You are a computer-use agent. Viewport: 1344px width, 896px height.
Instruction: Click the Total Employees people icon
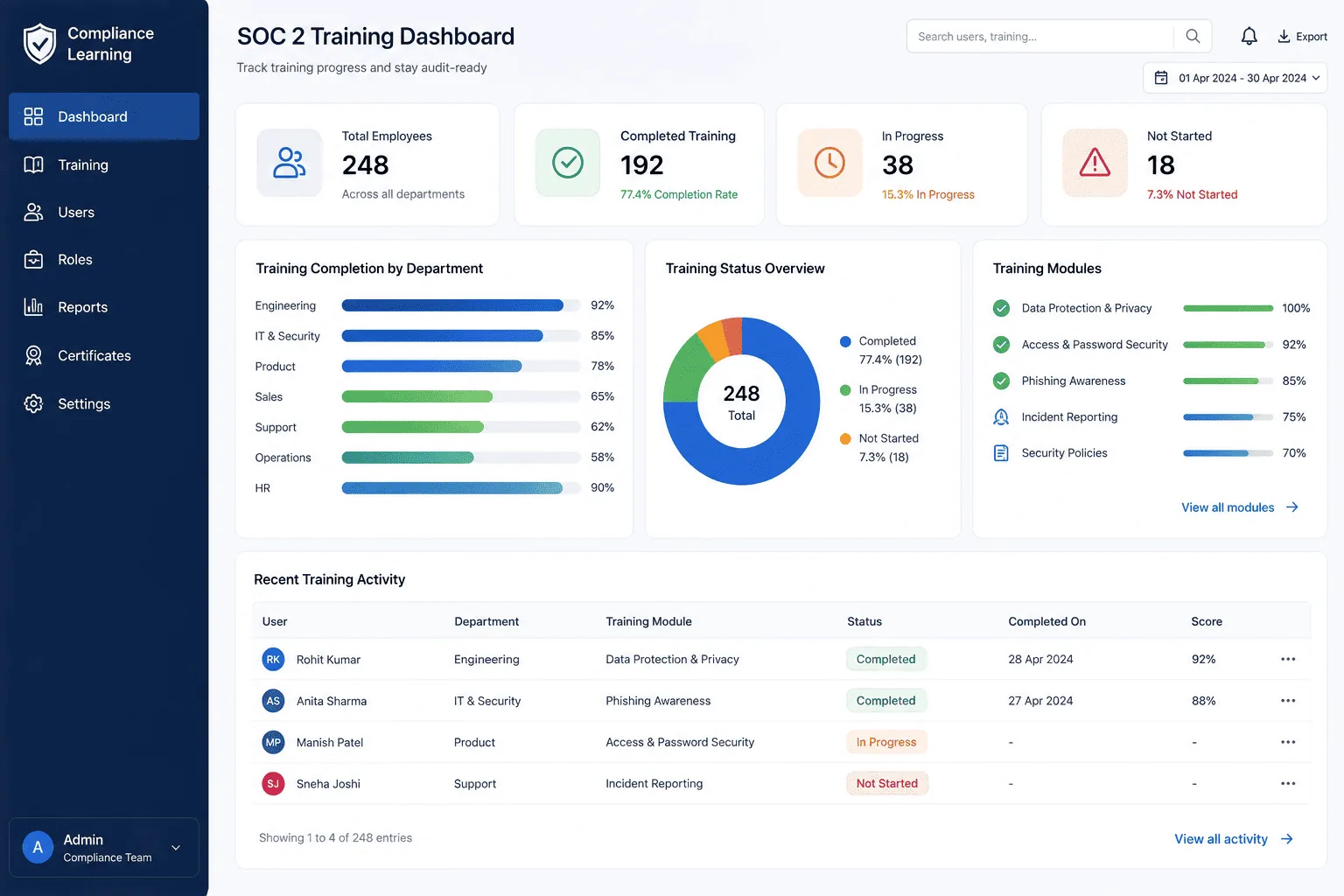point(290,163)
